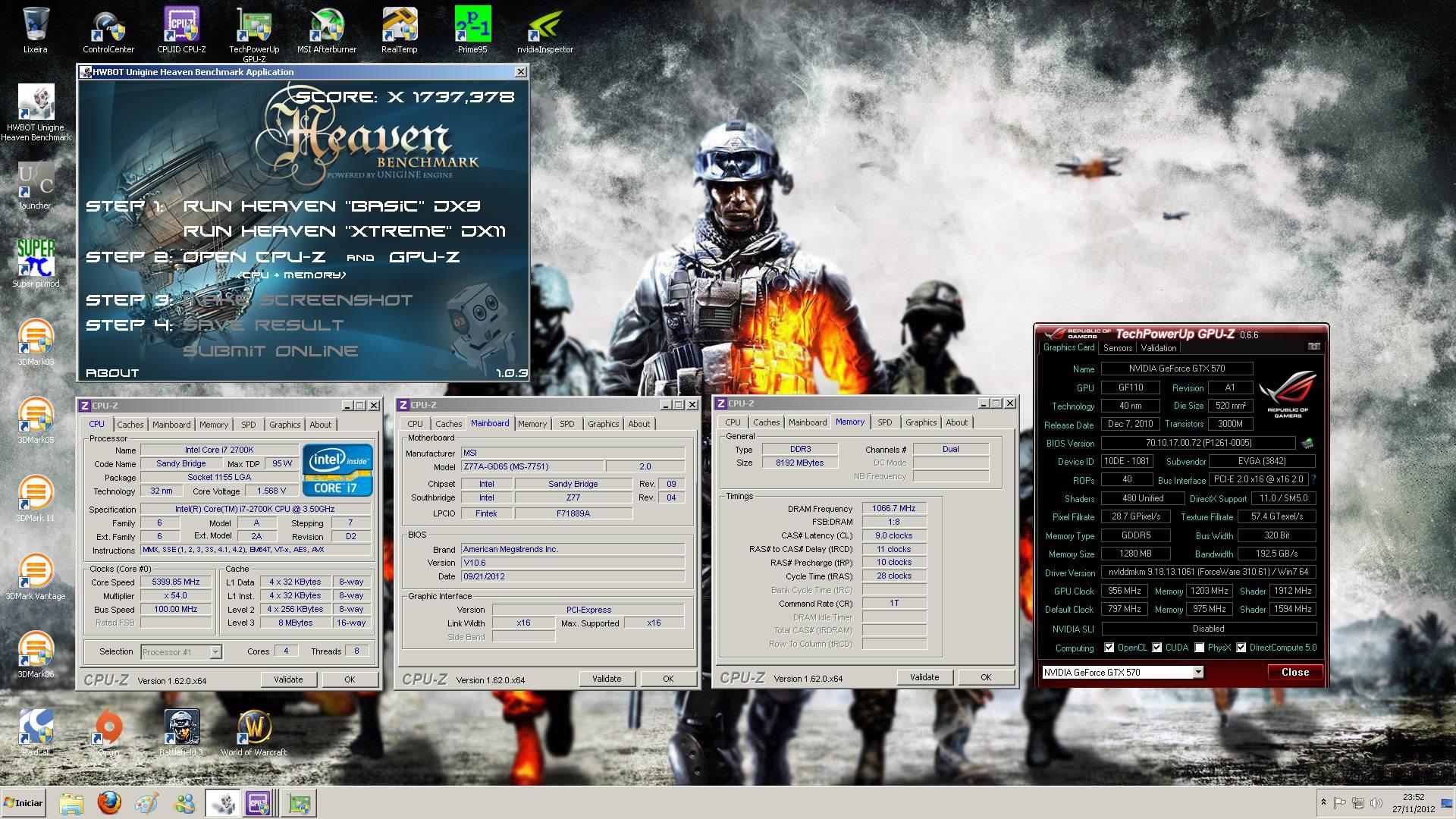1456x819 pixels.
Task: Open Memory tab in Mainboard CPU-Z window
Action: tap(532, 424)
